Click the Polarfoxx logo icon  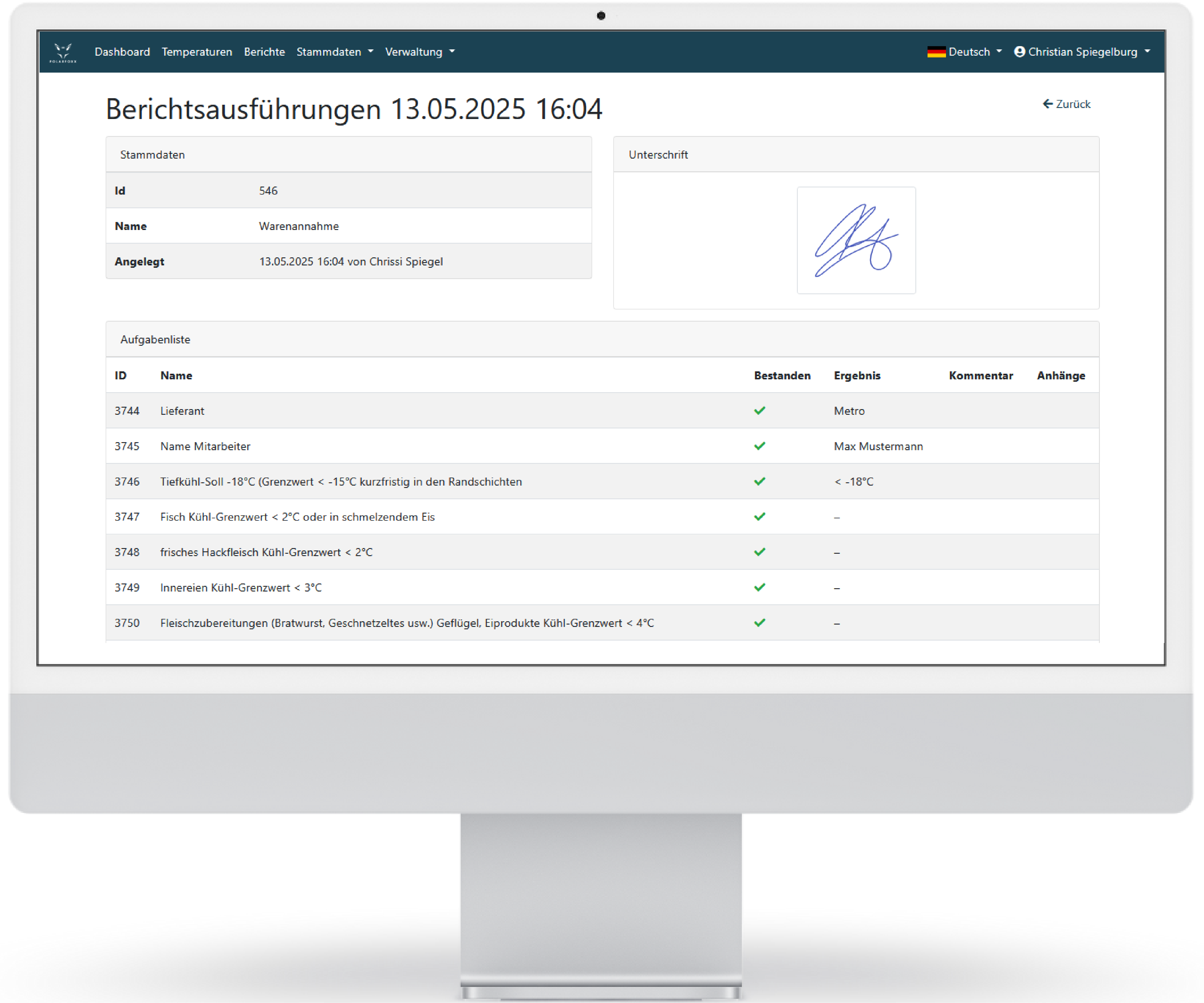[x=62, y=52]
